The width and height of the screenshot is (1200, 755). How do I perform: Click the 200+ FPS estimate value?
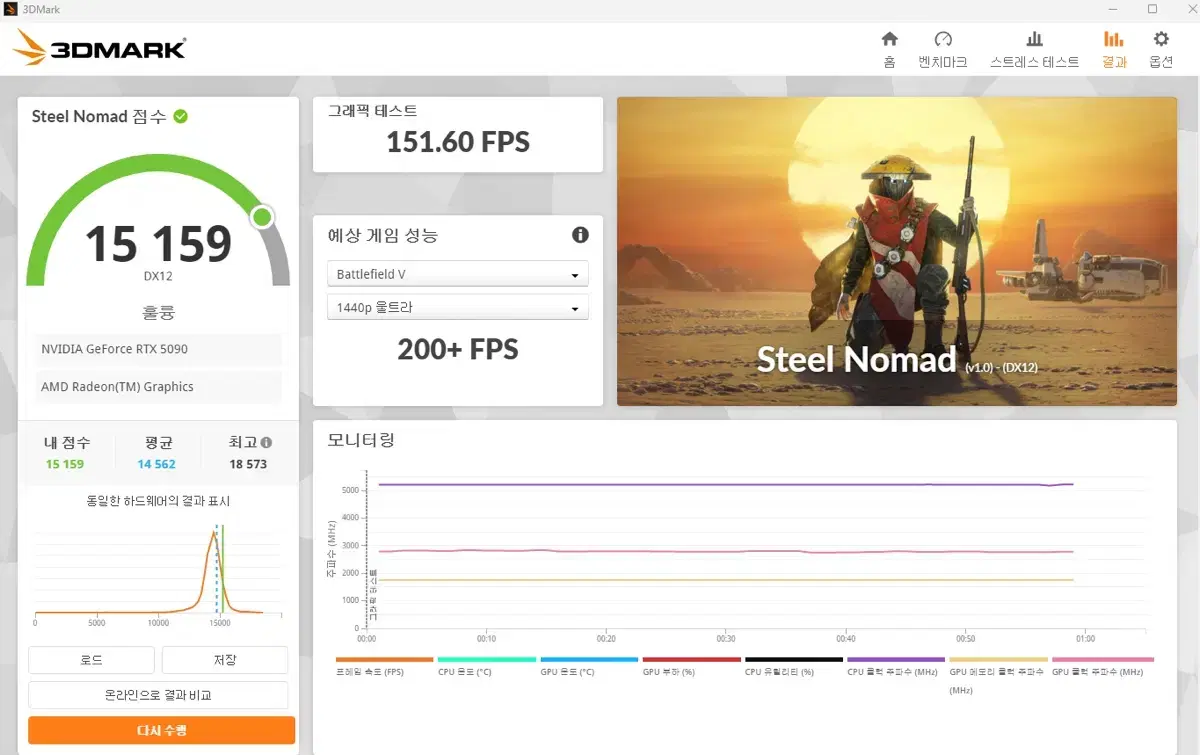coord(458,349)
